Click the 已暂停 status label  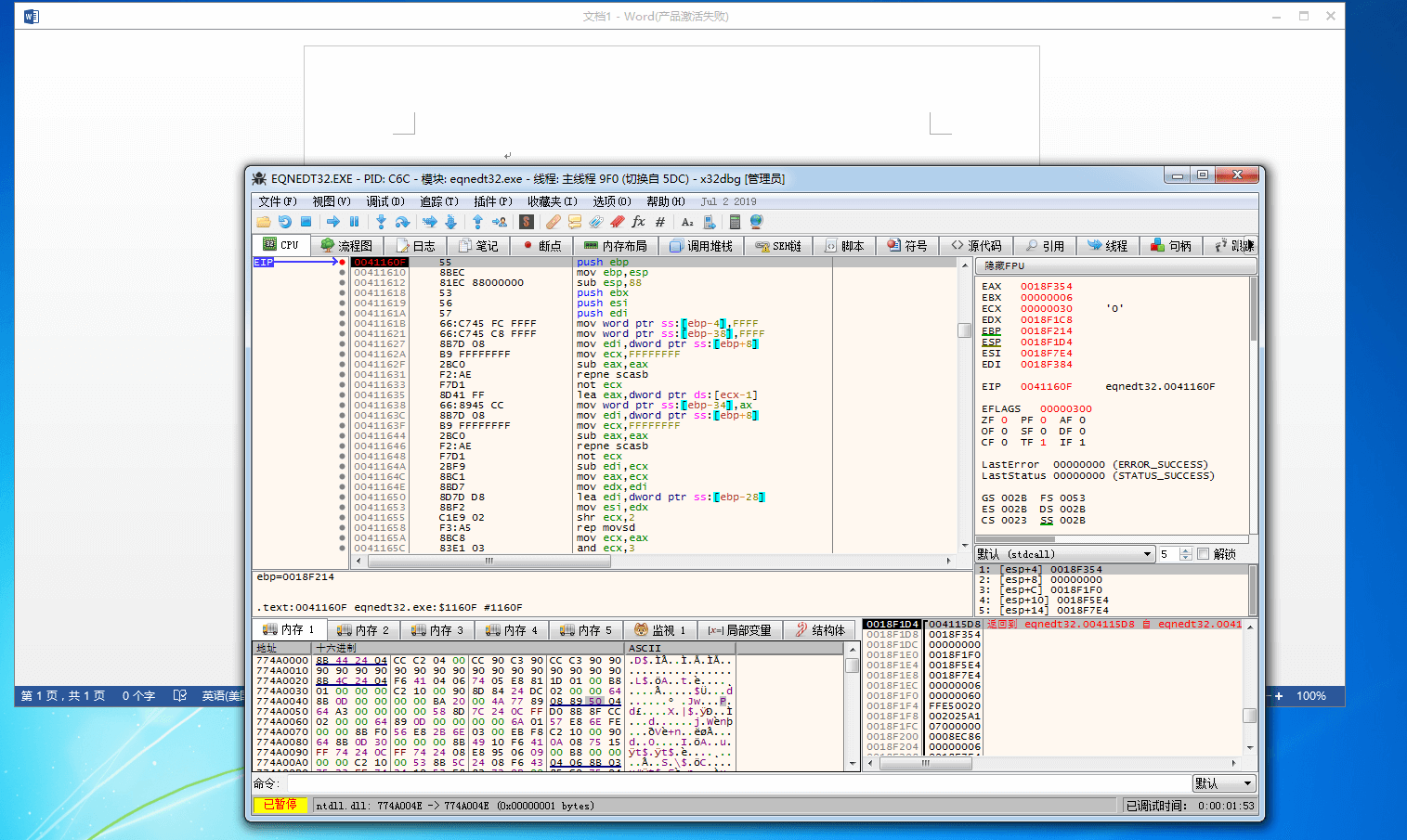tap(280, 805)
